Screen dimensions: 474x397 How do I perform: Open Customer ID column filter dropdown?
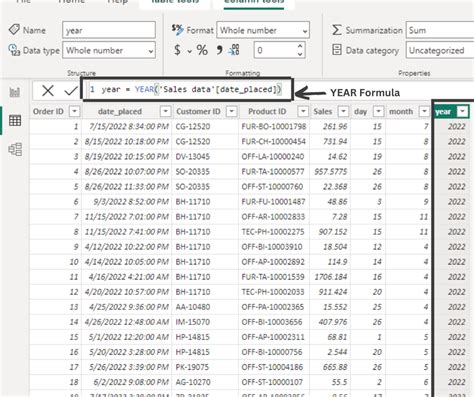pos(231,111)
